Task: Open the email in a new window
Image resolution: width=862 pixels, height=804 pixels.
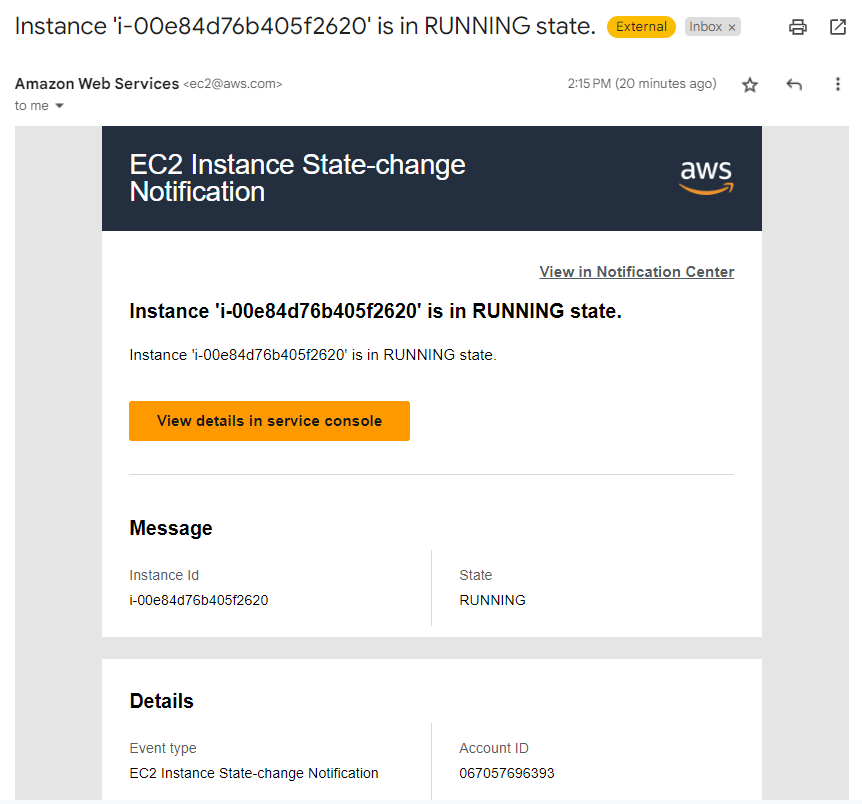Action: [x=838, y=27]
